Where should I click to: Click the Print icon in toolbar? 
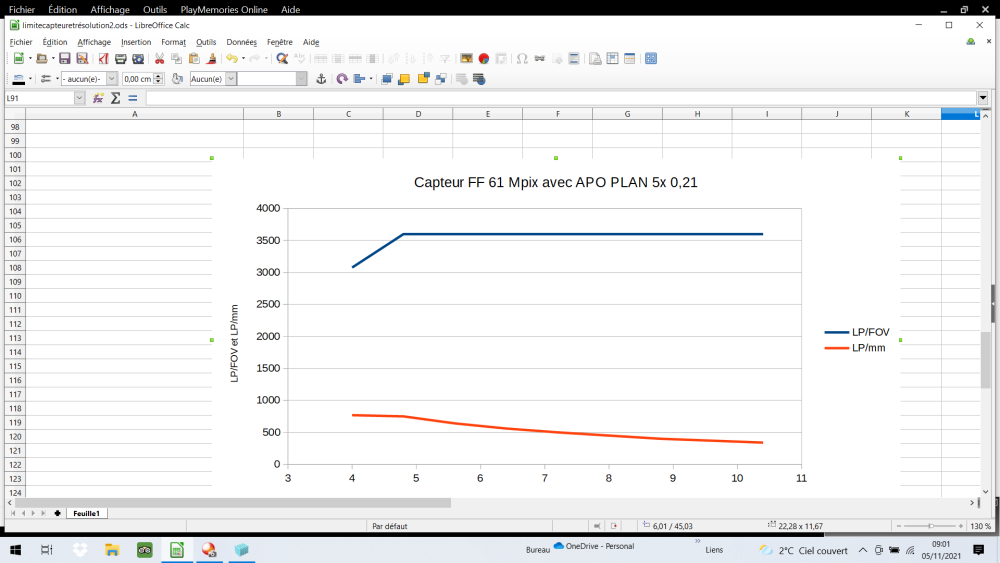[120, 59]
